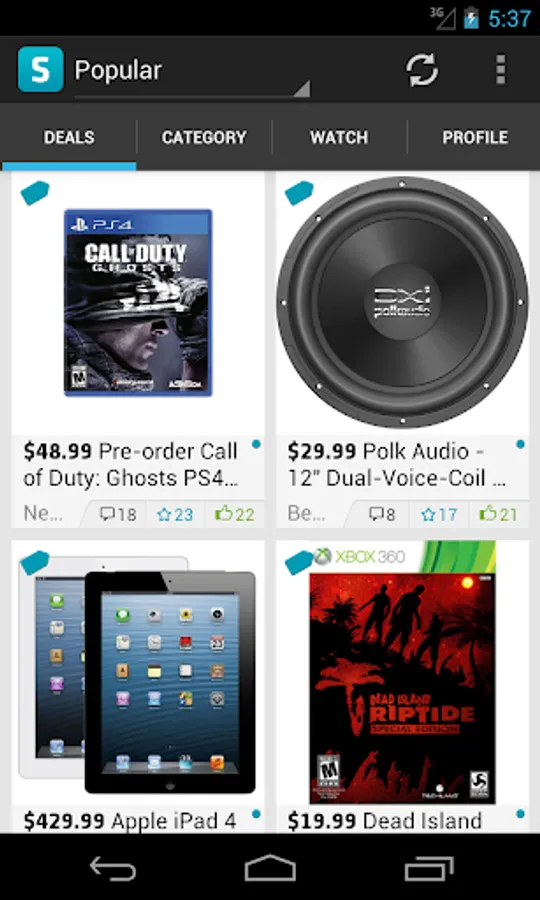The height and width of the screenshot is (900, 540).
Task: Tap the blue tag on iPad deal
Action: [x=34, y=562]
